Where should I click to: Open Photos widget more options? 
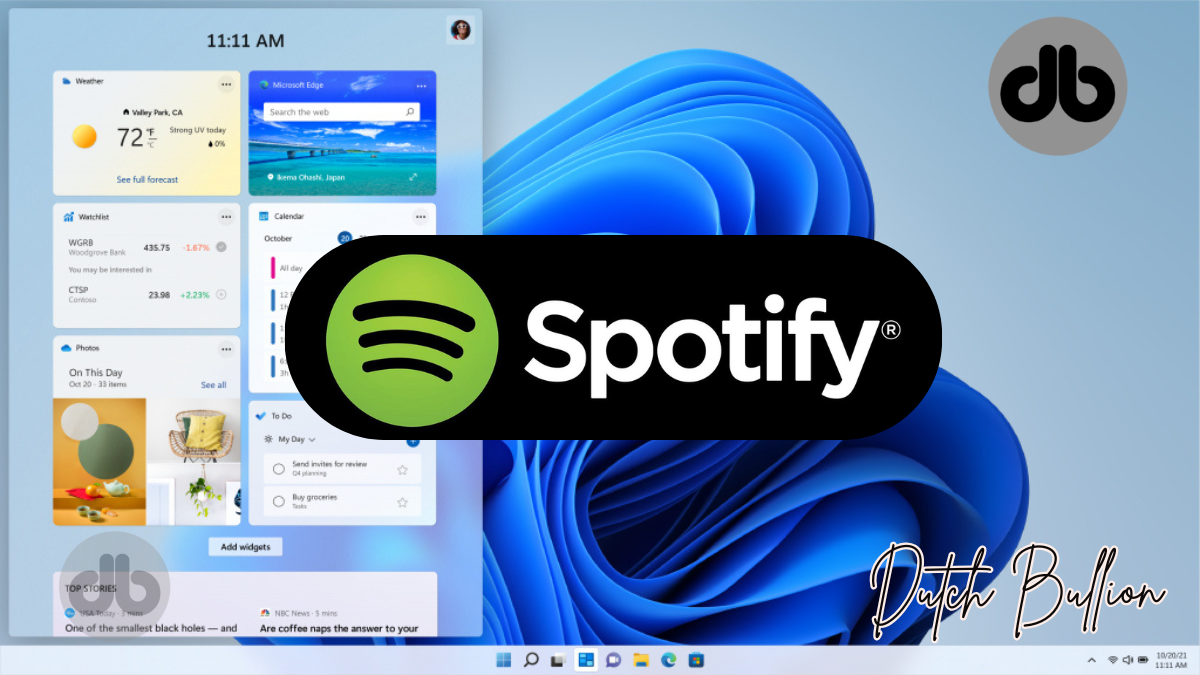point(227,349)
